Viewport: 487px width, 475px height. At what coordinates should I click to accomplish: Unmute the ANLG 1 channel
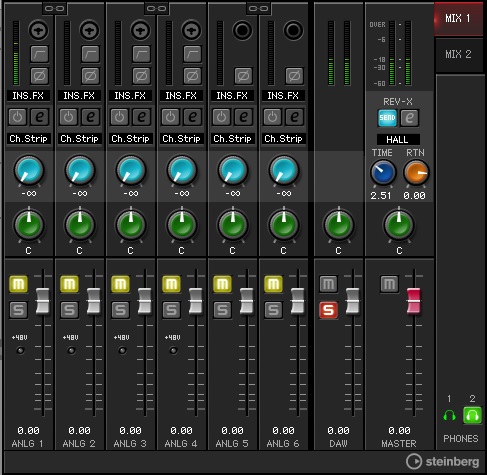tap(18, 284)
